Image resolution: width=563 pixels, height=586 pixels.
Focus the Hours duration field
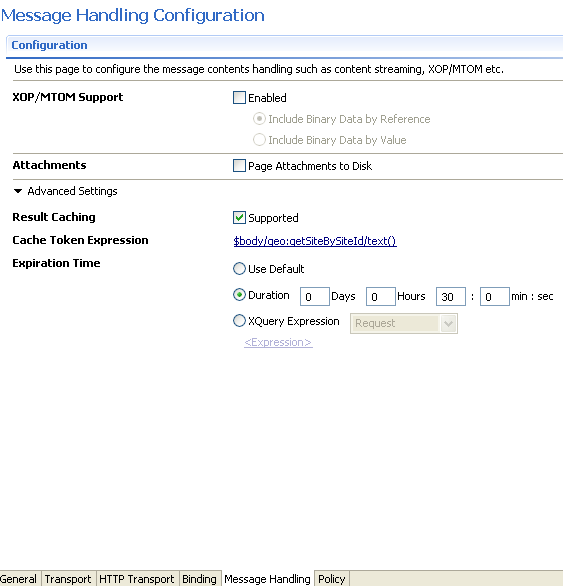[381, 297]
